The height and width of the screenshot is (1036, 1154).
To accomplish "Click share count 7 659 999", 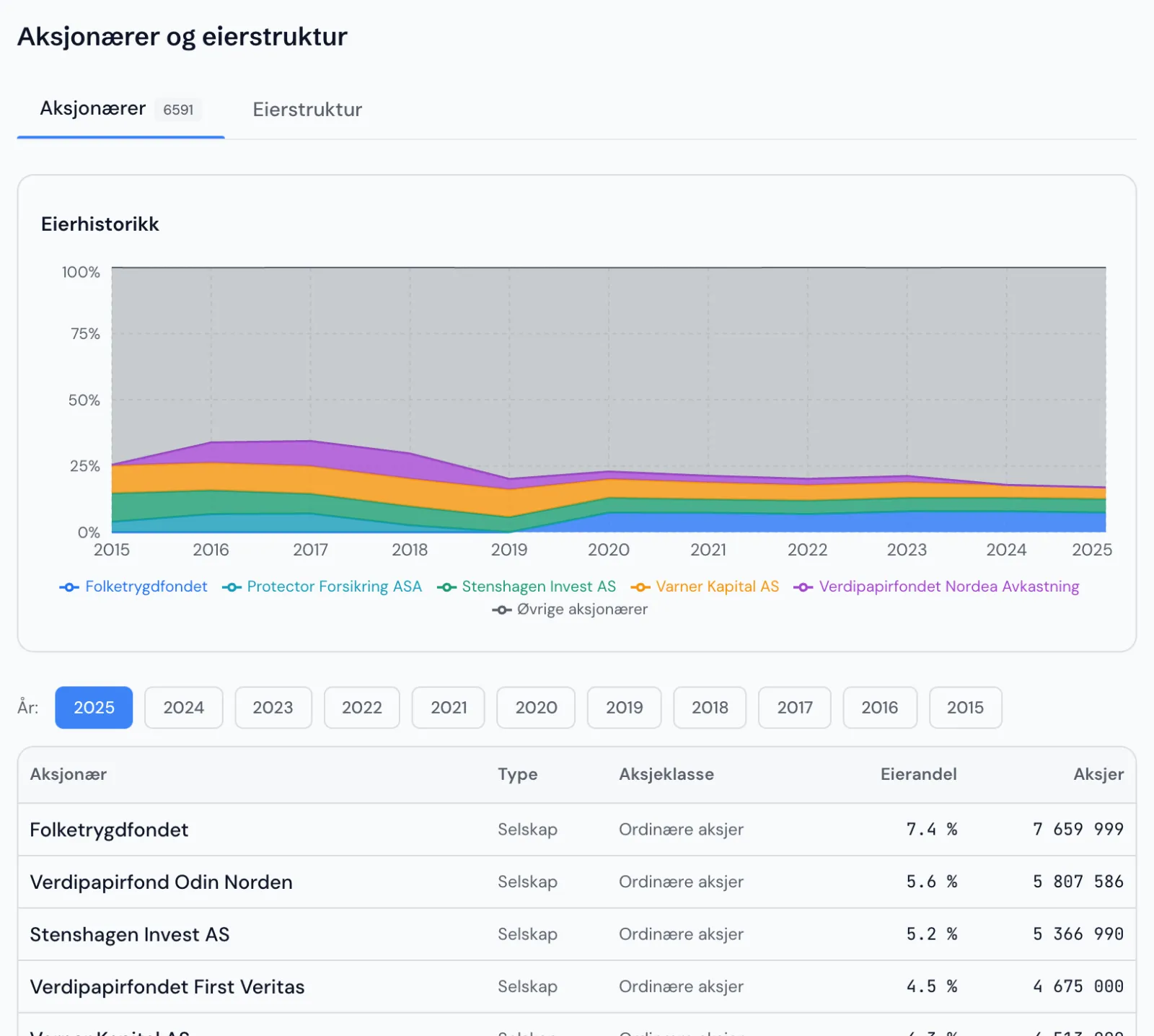I will point(1078,830).
